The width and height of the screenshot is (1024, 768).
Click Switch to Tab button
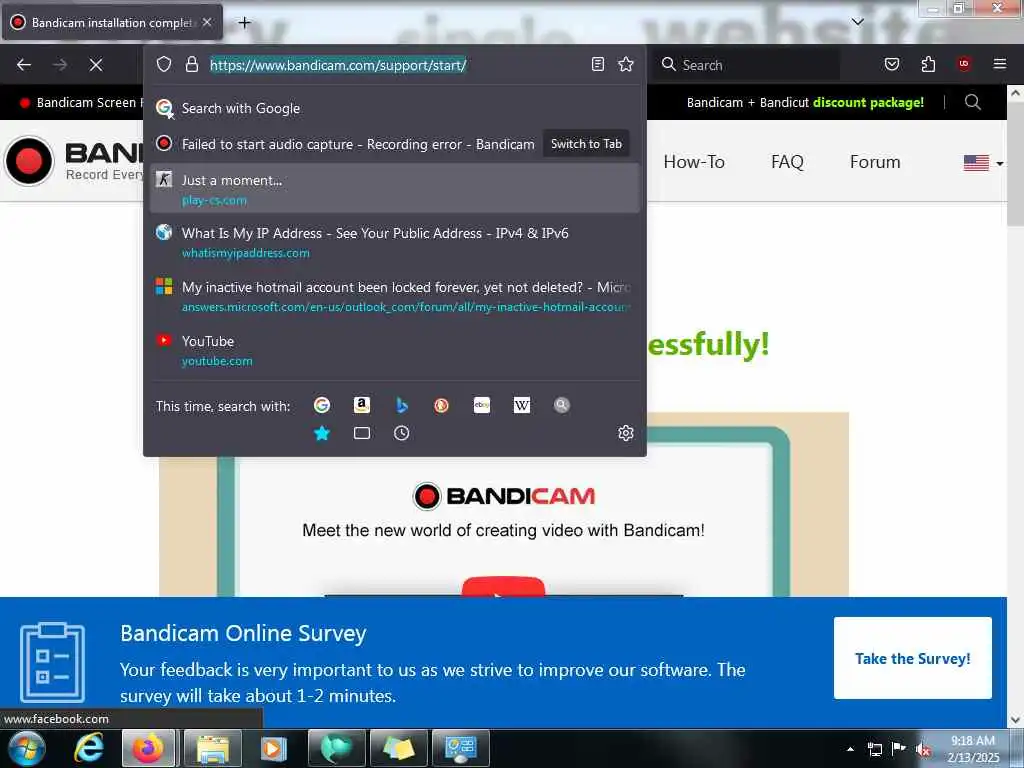point(586,144)
